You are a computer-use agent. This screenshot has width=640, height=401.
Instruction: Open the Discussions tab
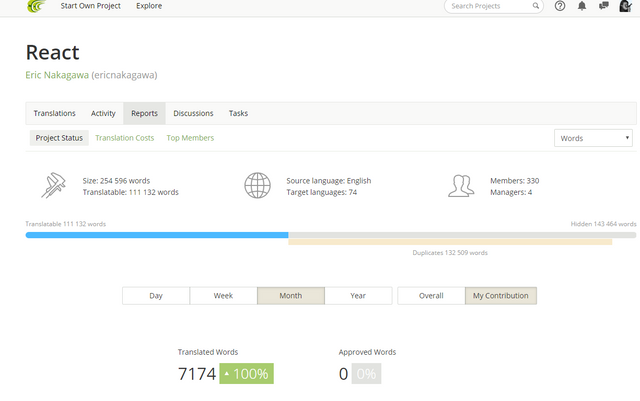(x=193, y=113)
